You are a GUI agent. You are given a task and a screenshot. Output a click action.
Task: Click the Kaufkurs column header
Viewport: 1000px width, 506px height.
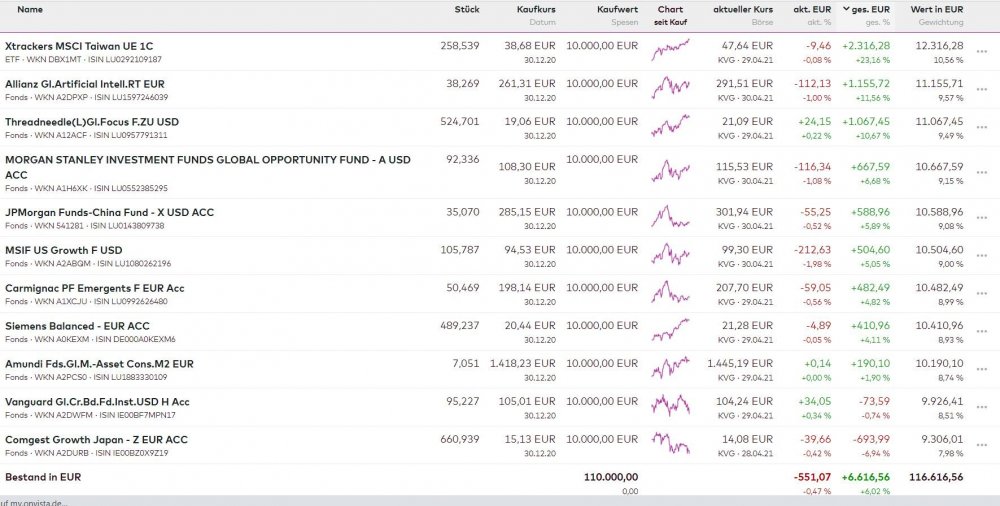[x=536, y=10]
